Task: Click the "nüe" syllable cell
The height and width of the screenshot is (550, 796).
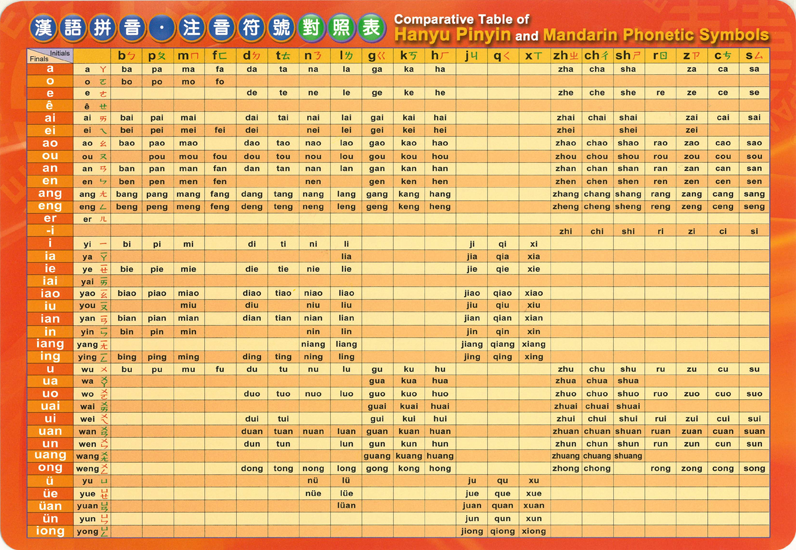Action: 313,493
